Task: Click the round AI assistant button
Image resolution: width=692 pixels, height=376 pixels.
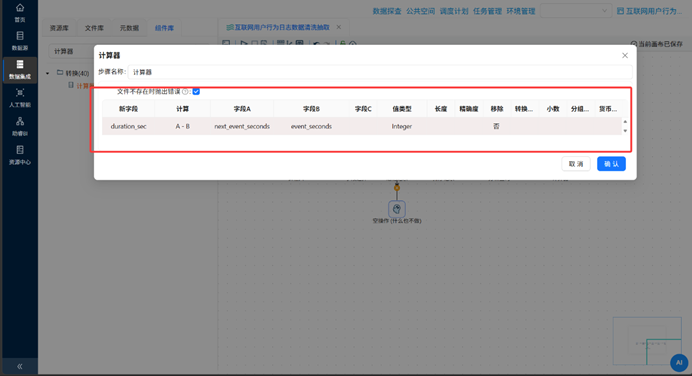Action: (x=679, y=363)
